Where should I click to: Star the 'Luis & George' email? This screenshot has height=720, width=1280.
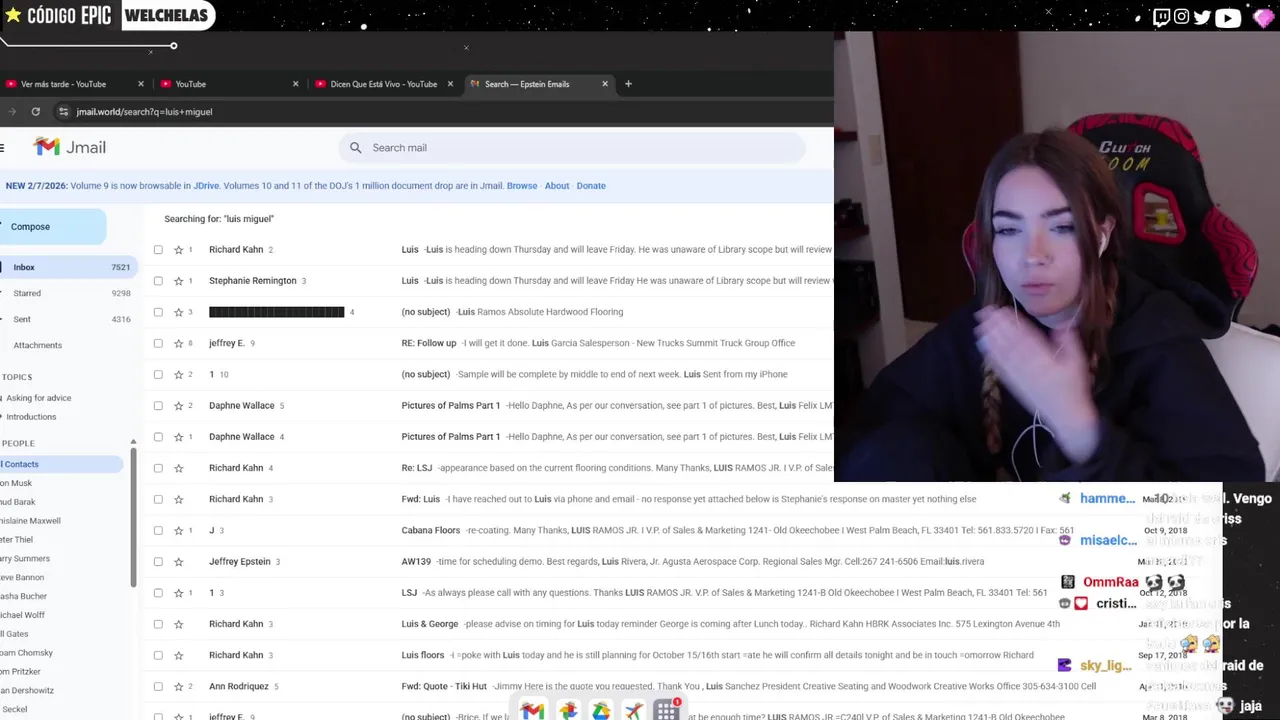tap(178, 624)
